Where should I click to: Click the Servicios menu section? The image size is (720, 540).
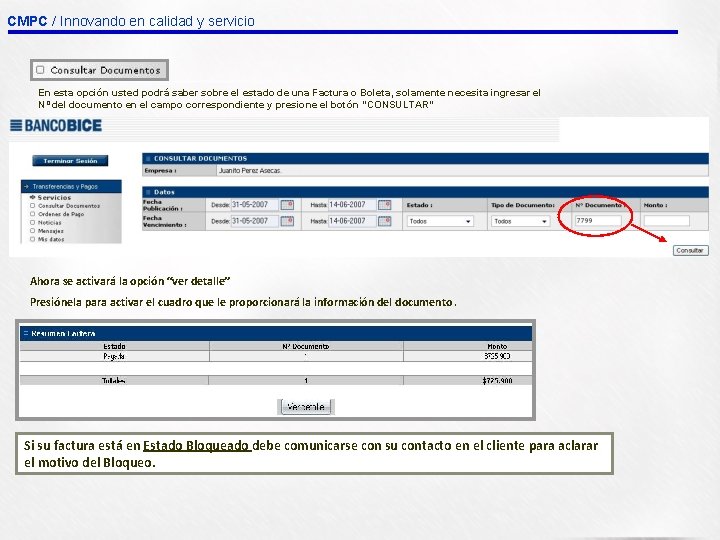click(x=54, y=197)
